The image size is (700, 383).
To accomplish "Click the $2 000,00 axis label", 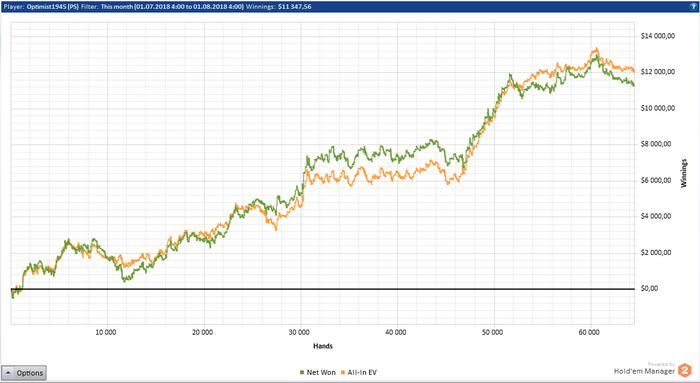I will (x=656, y=253).
